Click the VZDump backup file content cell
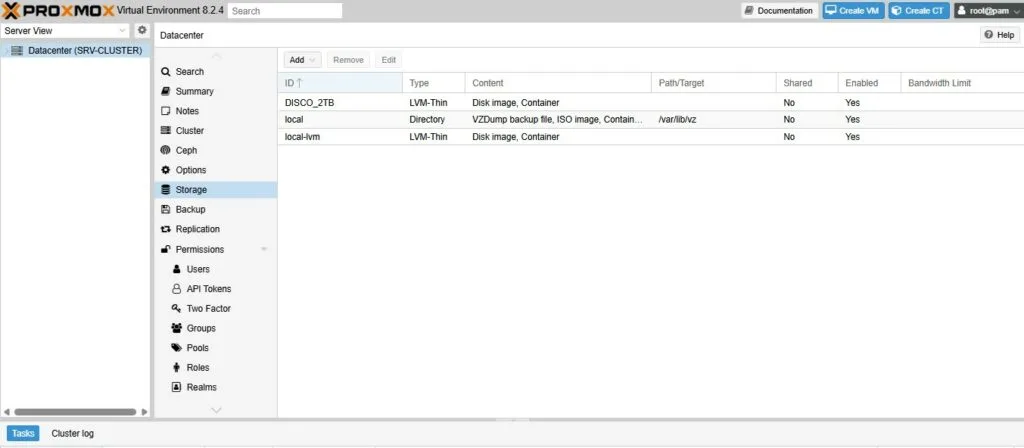 pyautogui.click(x=558, y=120)
